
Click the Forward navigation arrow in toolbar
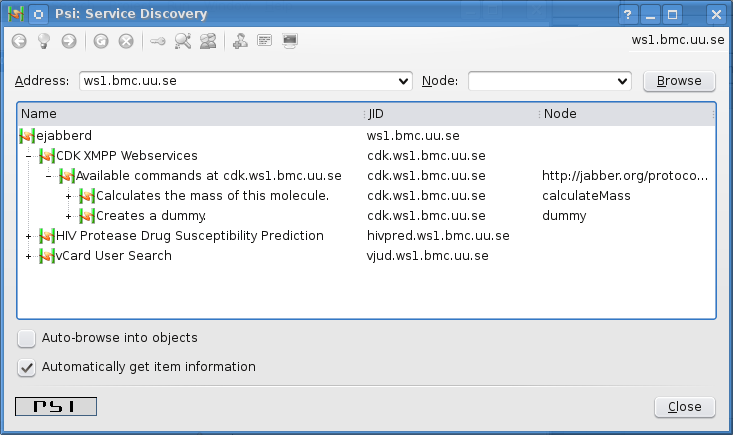[x=69, y=41]
